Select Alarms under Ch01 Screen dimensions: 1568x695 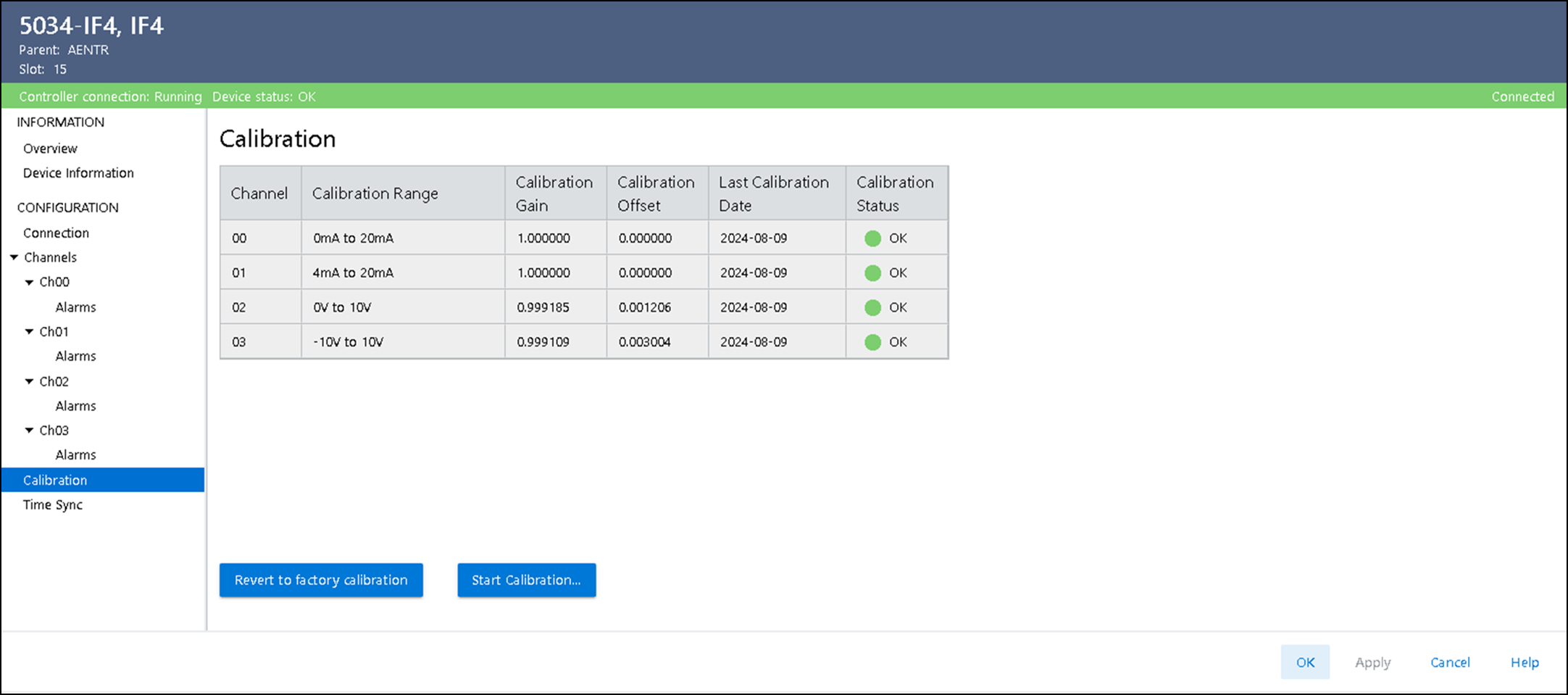[x=75, y=357]
